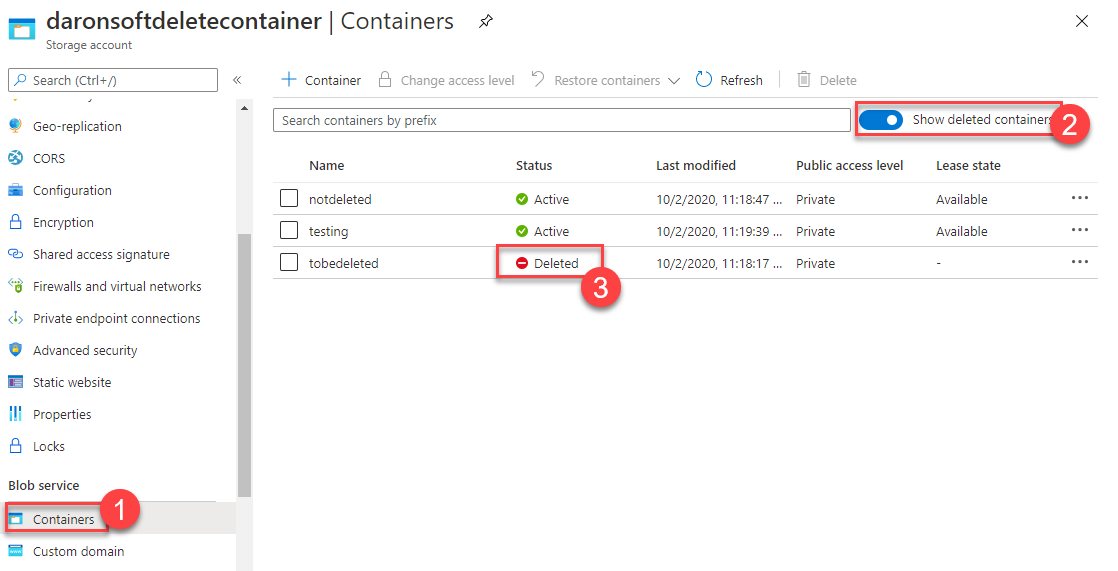Sort by the Last modified column header
Screen dimensions: 1118x571
click(x=695, y=165)
